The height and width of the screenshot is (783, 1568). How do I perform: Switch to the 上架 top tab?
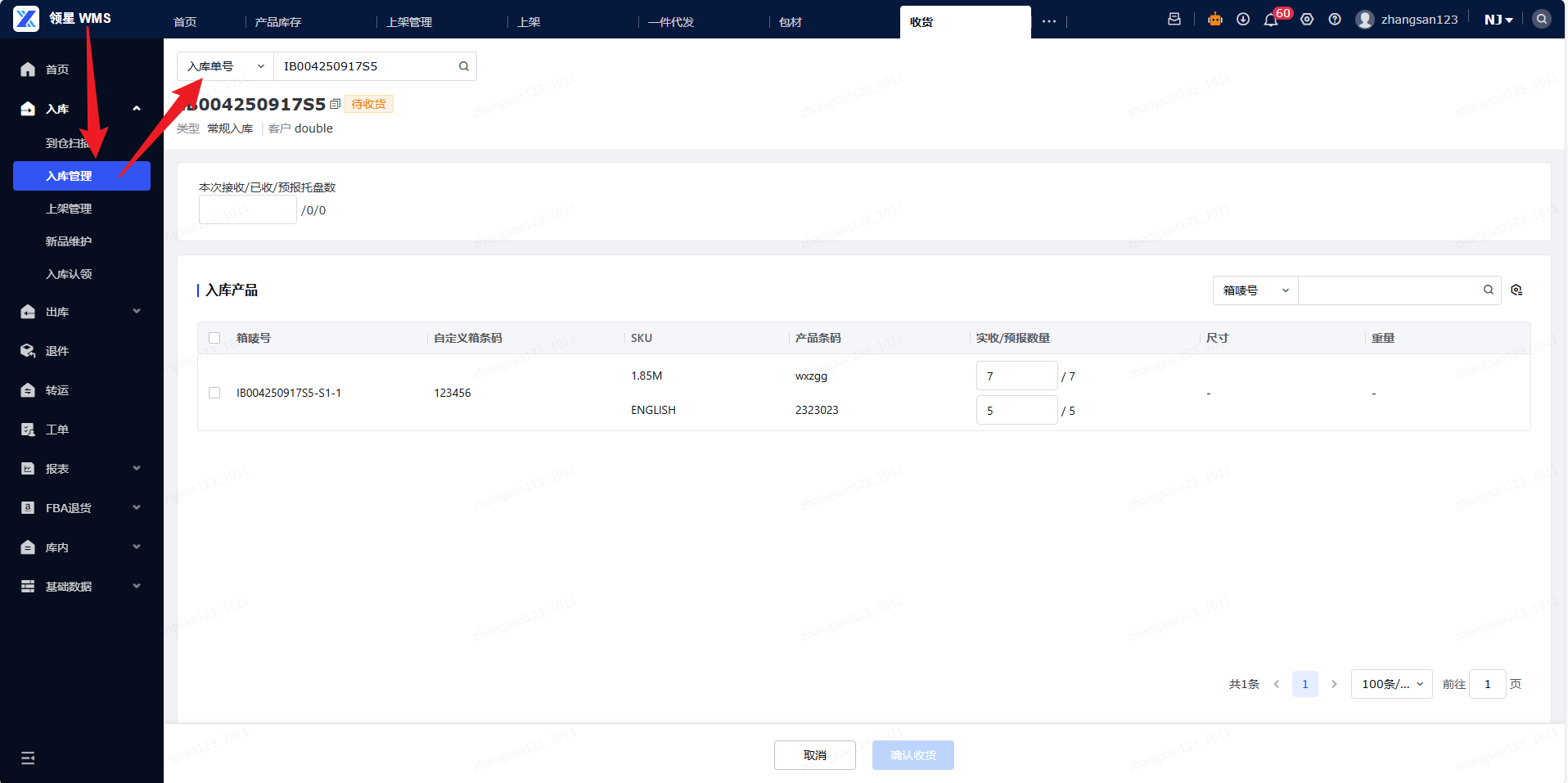(529, 22)
